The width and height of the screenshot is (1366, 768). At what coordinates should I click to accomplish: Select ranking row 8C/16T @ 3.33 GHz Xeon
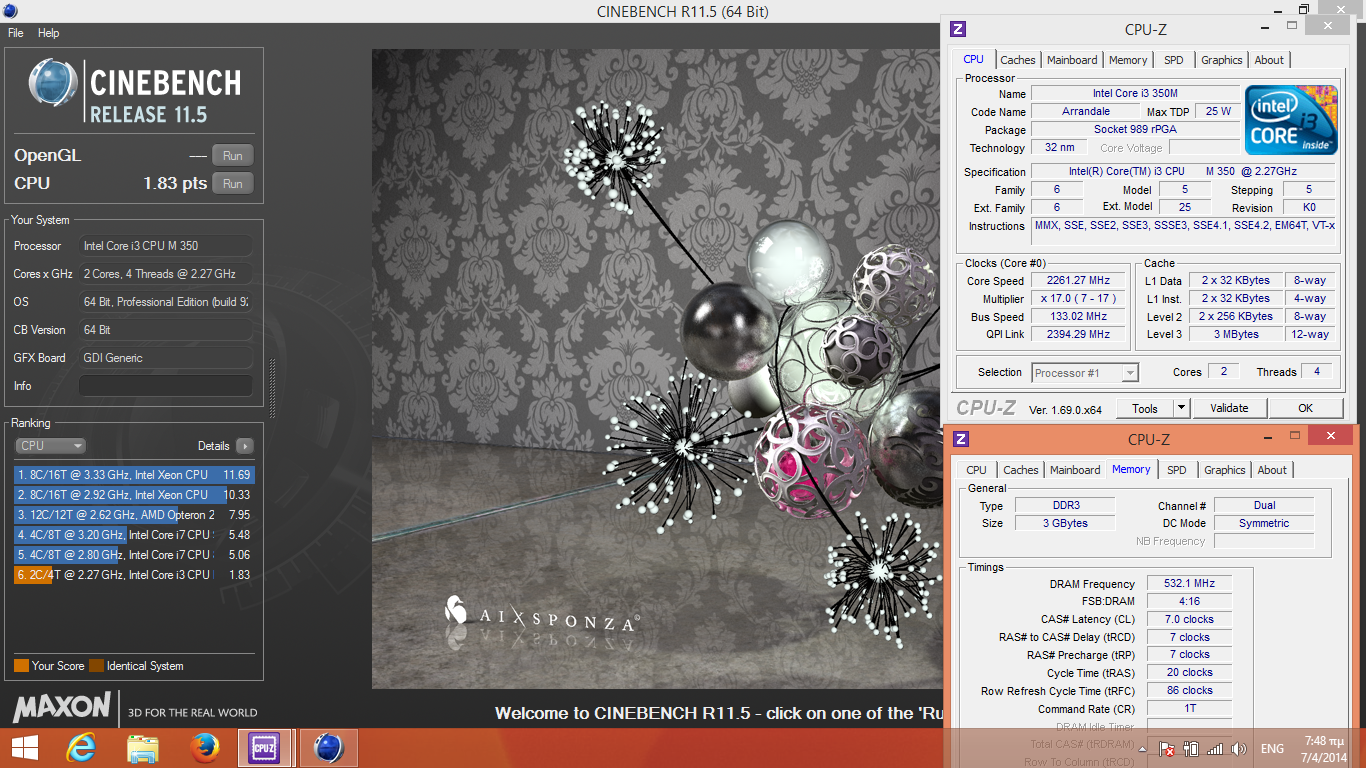click(133, 475)
